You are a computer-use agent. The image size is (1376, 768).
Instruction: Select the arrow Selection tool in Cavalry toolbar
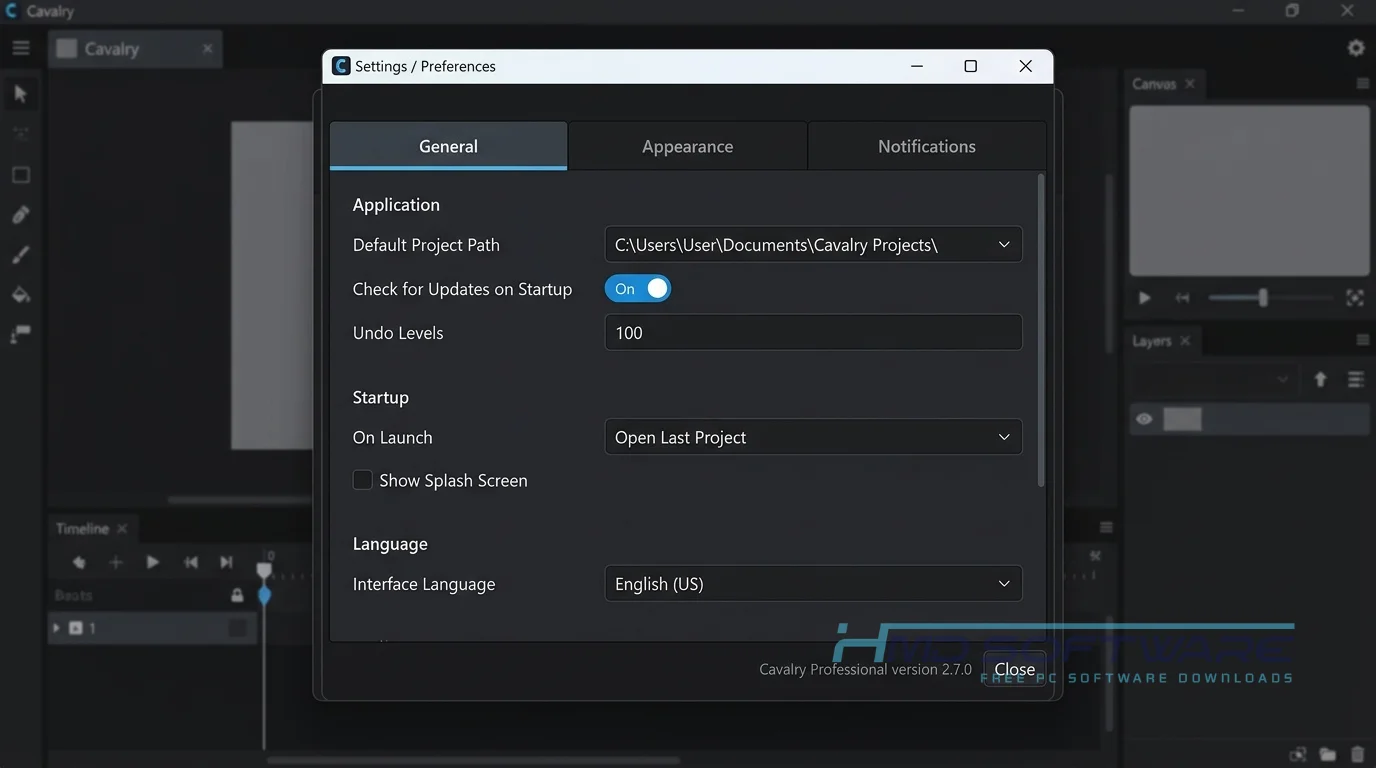pos(20,94)
